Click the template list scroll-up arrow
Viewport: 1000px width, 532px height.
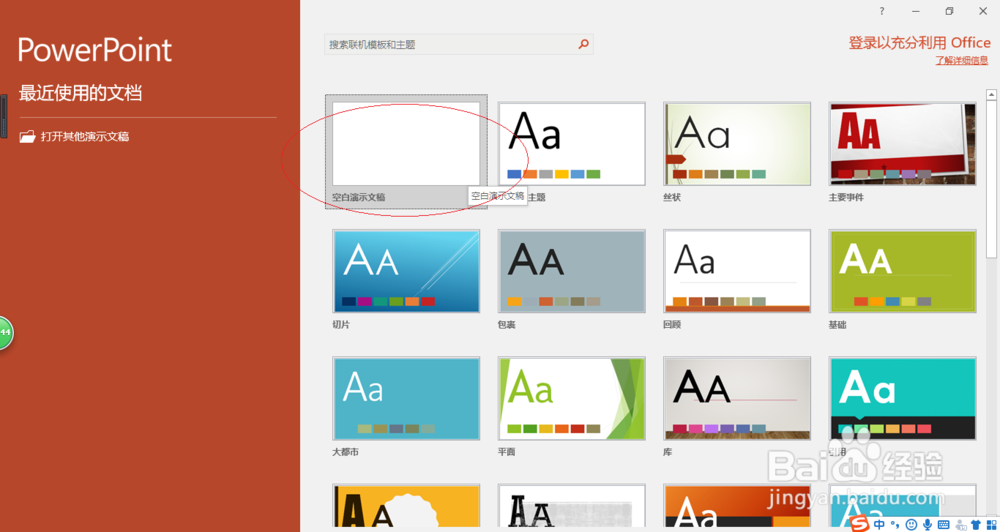(x=992, y=95)
